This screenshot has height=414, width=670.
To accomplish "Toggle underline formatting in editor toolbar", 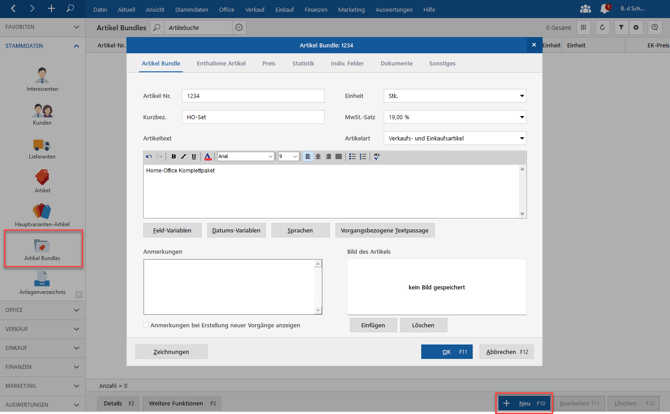I will pos(194,157).
